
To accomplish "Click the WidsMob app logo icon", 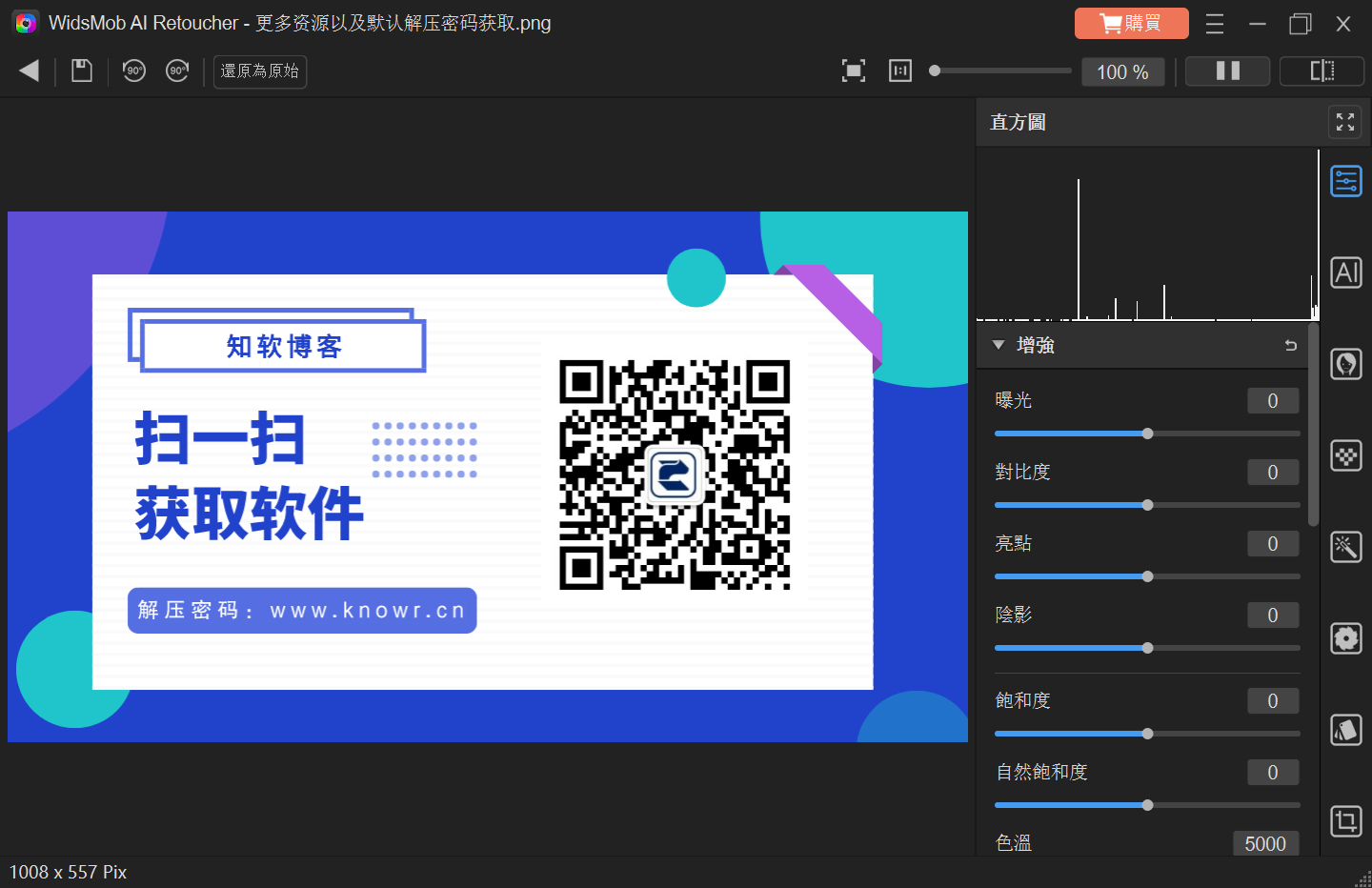I will (x=25, y=23).
